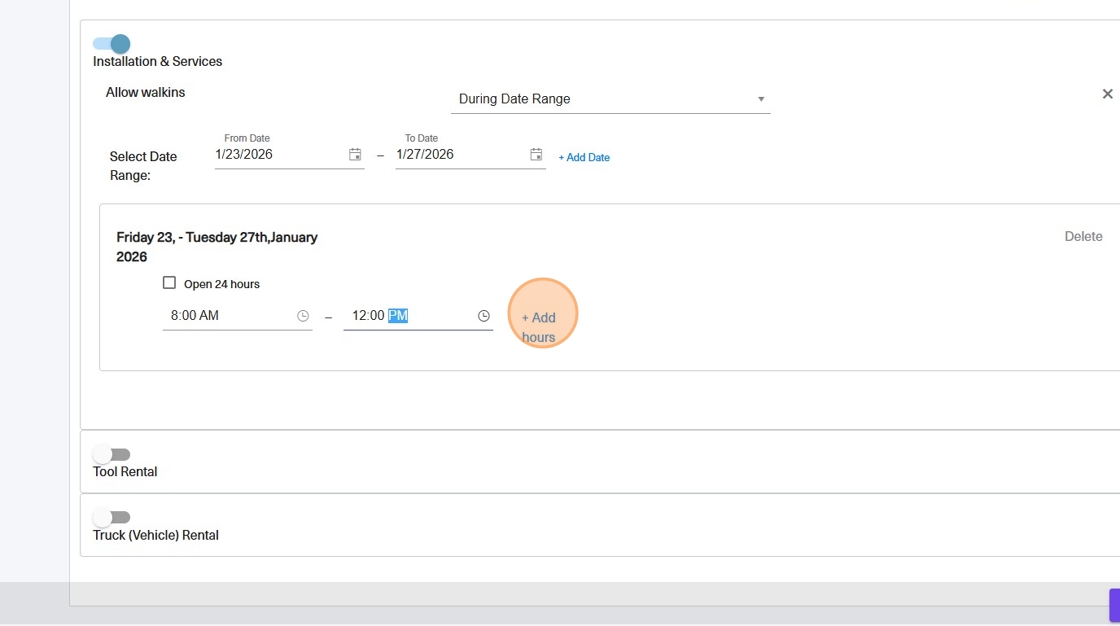Click the dropdown arrow beside During Date Range
1120x626 pixels.
tap(761, 99)
